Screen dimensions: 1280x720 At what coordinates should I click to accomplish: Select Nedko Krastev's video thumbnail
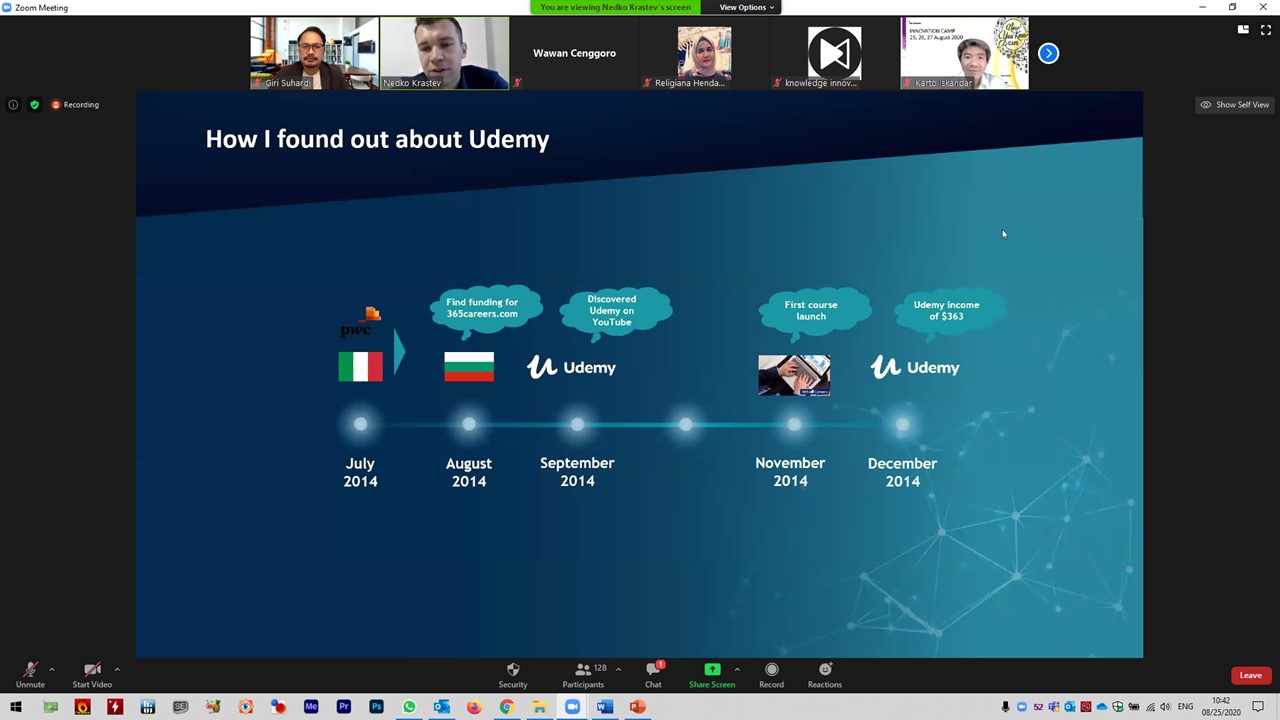pyautogui.click(x=444, y=53)
